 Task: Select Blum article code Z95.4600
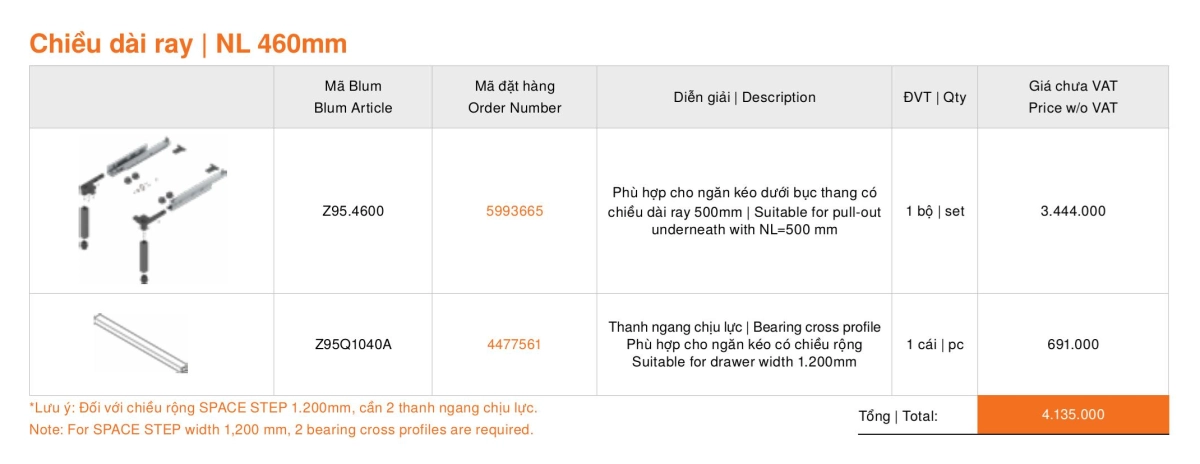coord(353,211)
